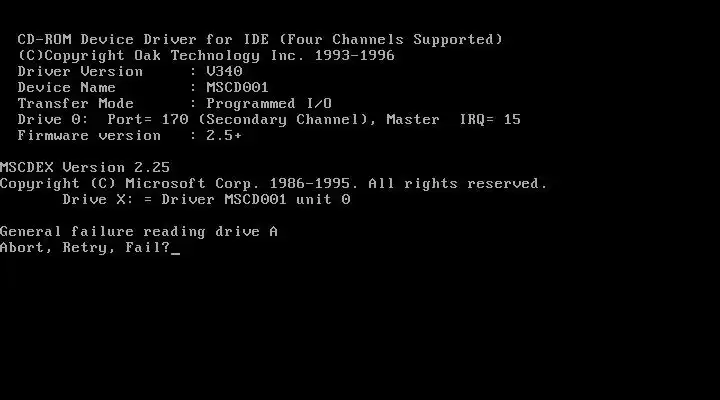This screenshot has width=720, height=400.
Task: Click the Firmware version 2.5+ value
Action: click(x=224, y=135)
